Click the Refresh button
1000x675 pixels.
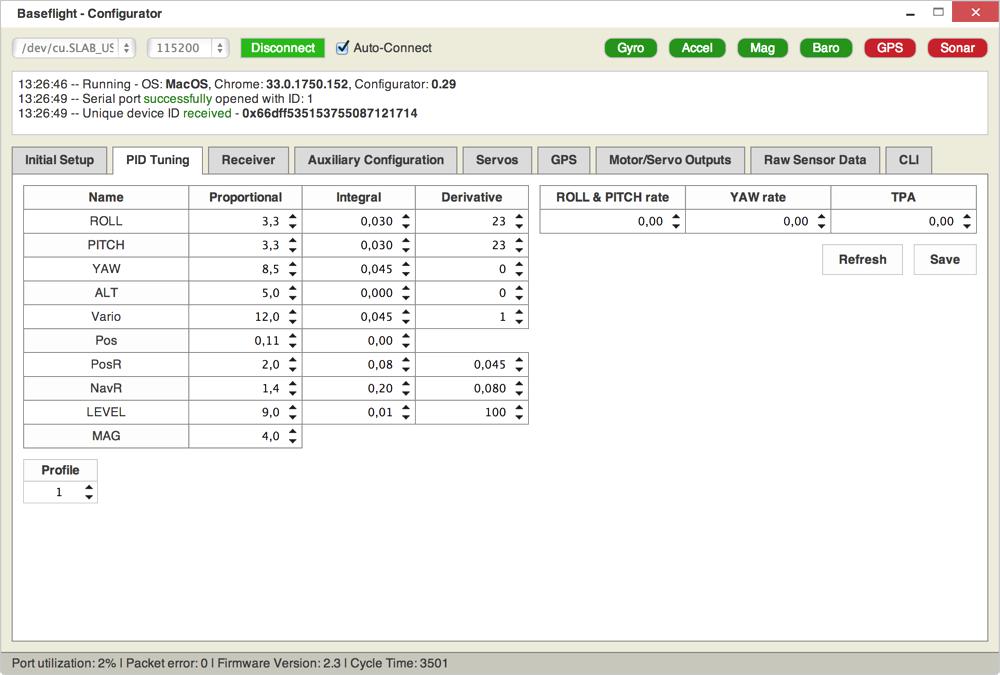tap(862, 260)
